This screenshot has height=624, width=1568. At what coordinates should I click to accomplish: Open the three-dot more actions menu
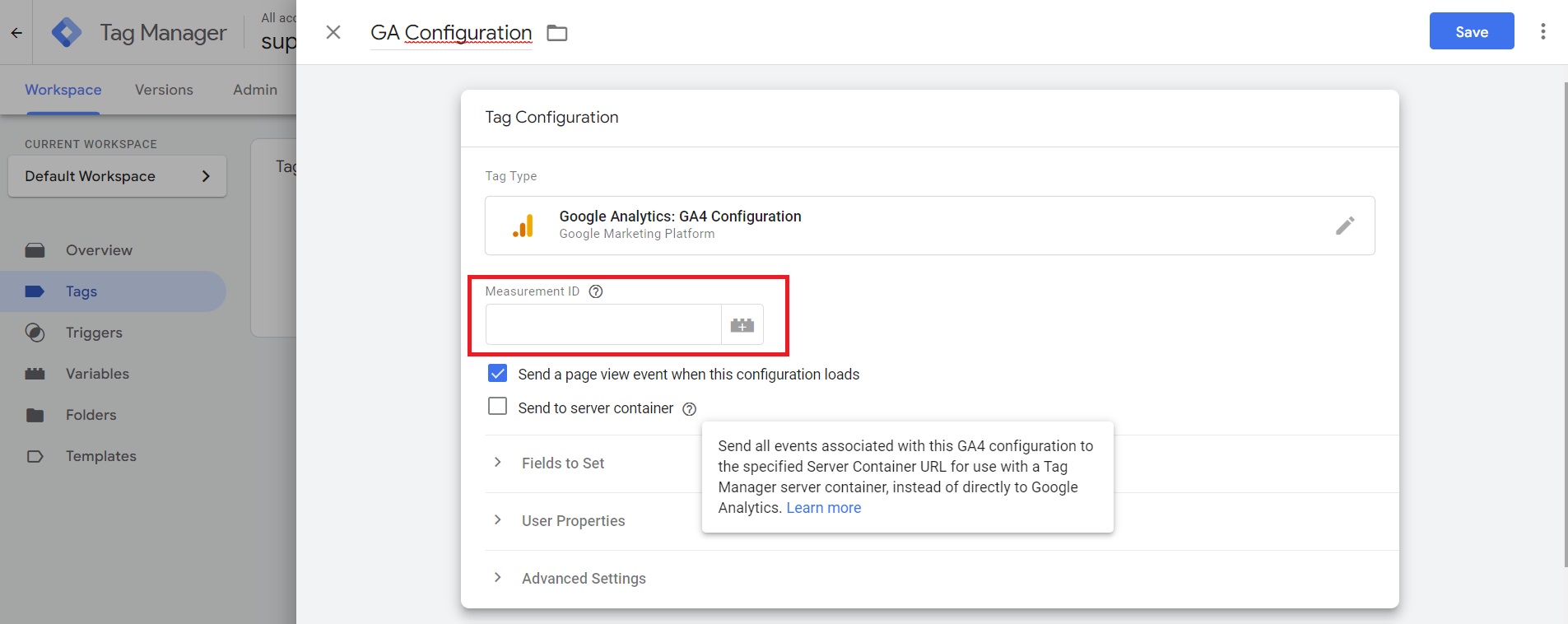1543,31
